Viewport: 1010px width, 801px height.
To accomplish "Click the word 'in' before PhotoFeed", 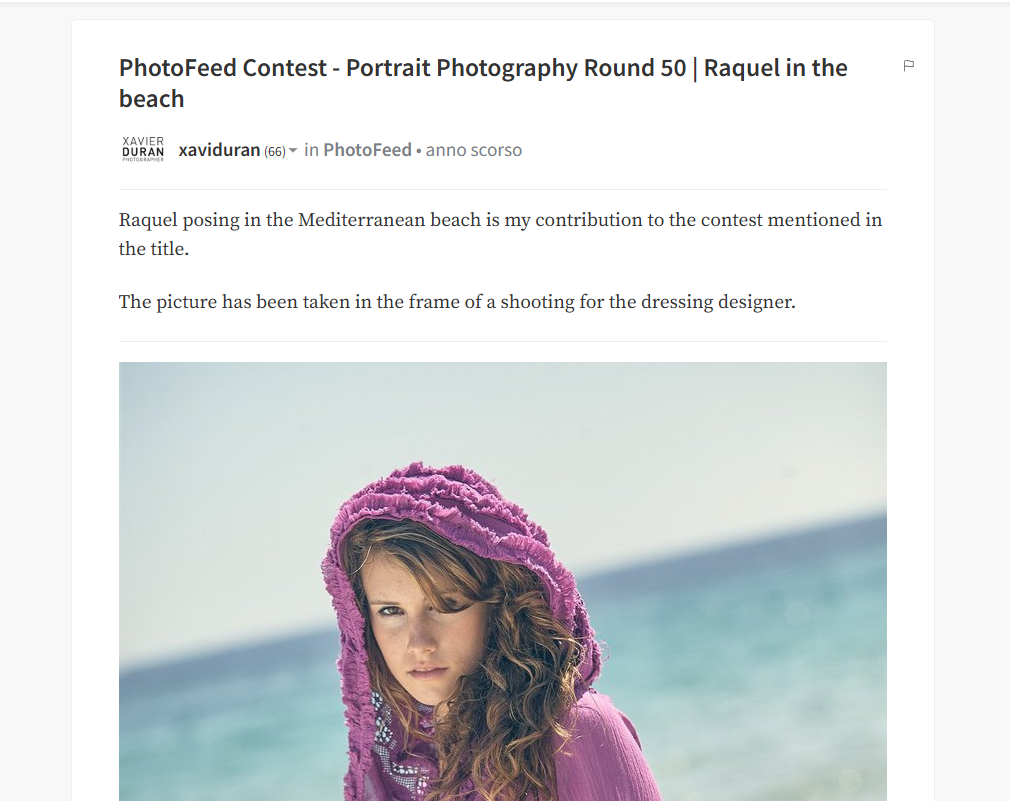I will (311, 150).
